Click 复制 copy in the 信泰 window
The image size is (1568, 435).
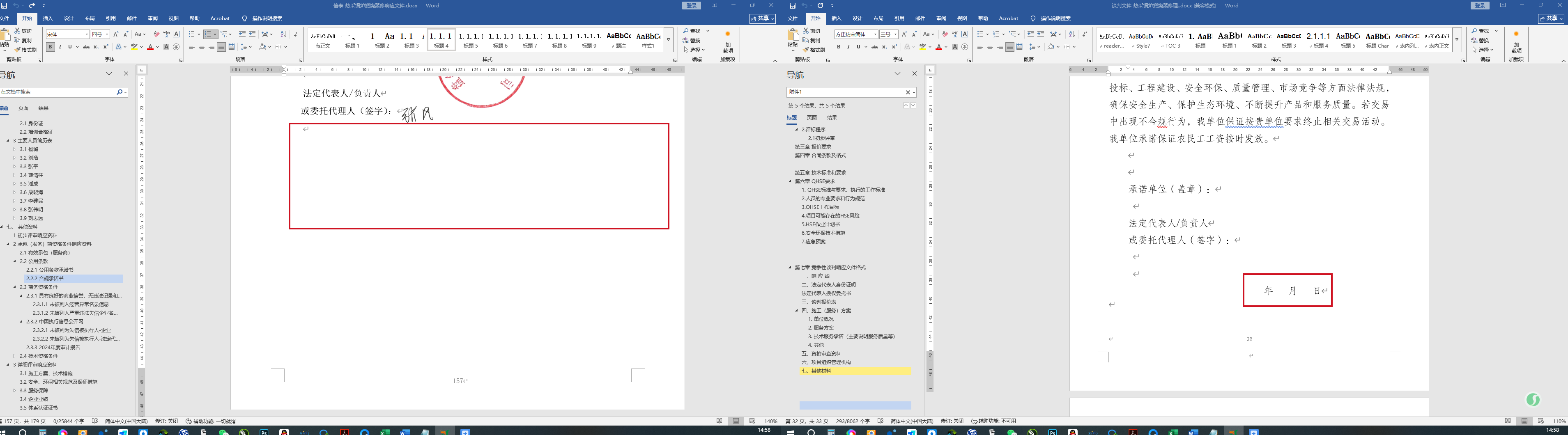[x=23, y=40]
